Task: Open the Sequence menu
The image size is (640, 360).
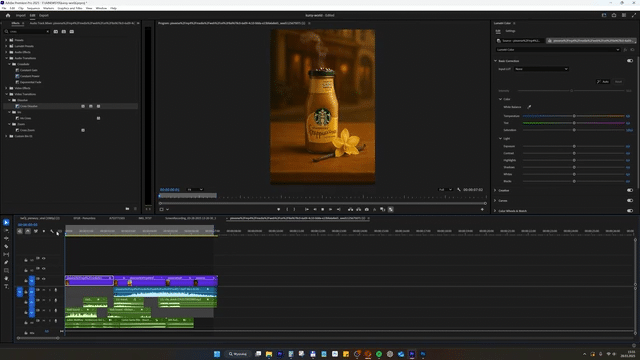Action: [x=33, y=8]
